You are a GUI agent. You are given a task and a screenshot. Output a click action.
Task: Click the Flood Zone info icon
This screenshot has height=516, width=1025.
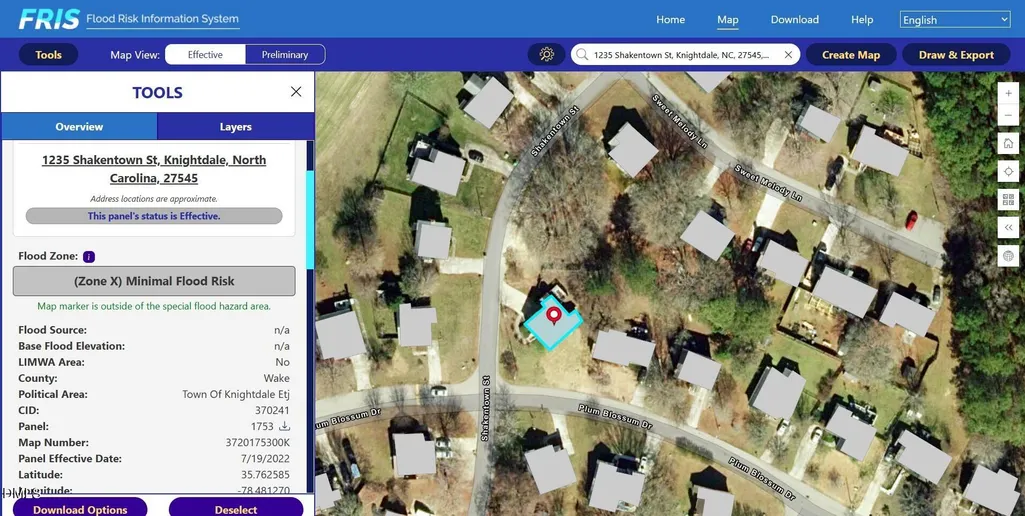click(89, 256)
